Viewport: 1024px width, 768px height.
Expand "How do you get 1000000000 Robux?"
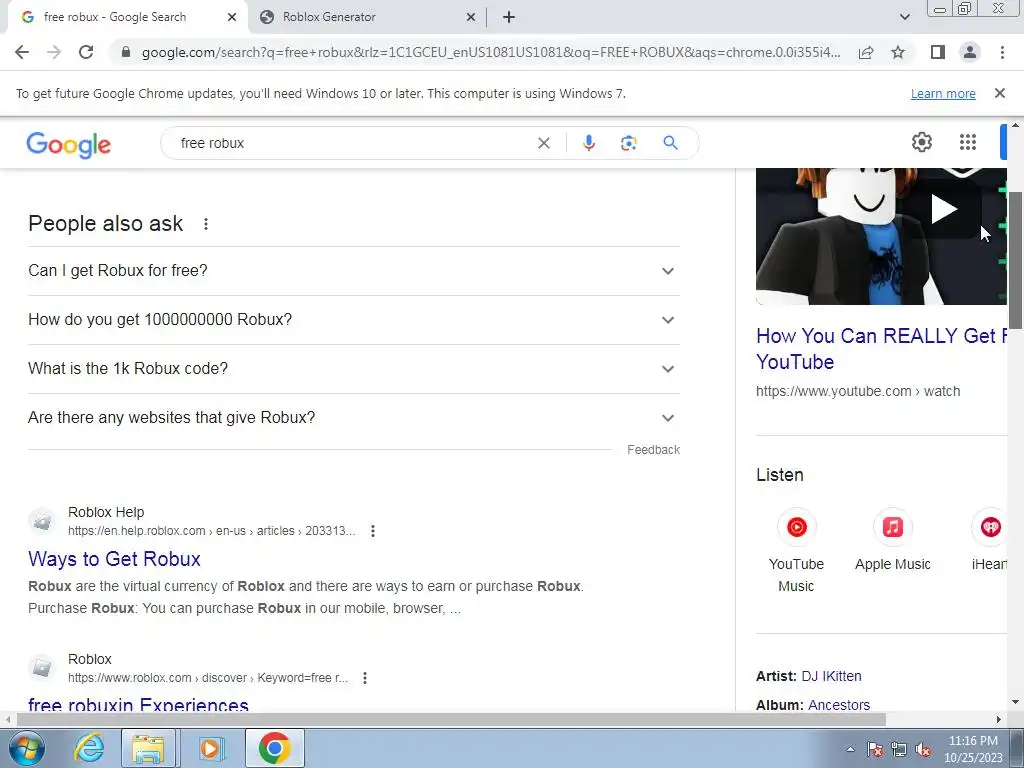pyautogui.click(x=353, y=320)
